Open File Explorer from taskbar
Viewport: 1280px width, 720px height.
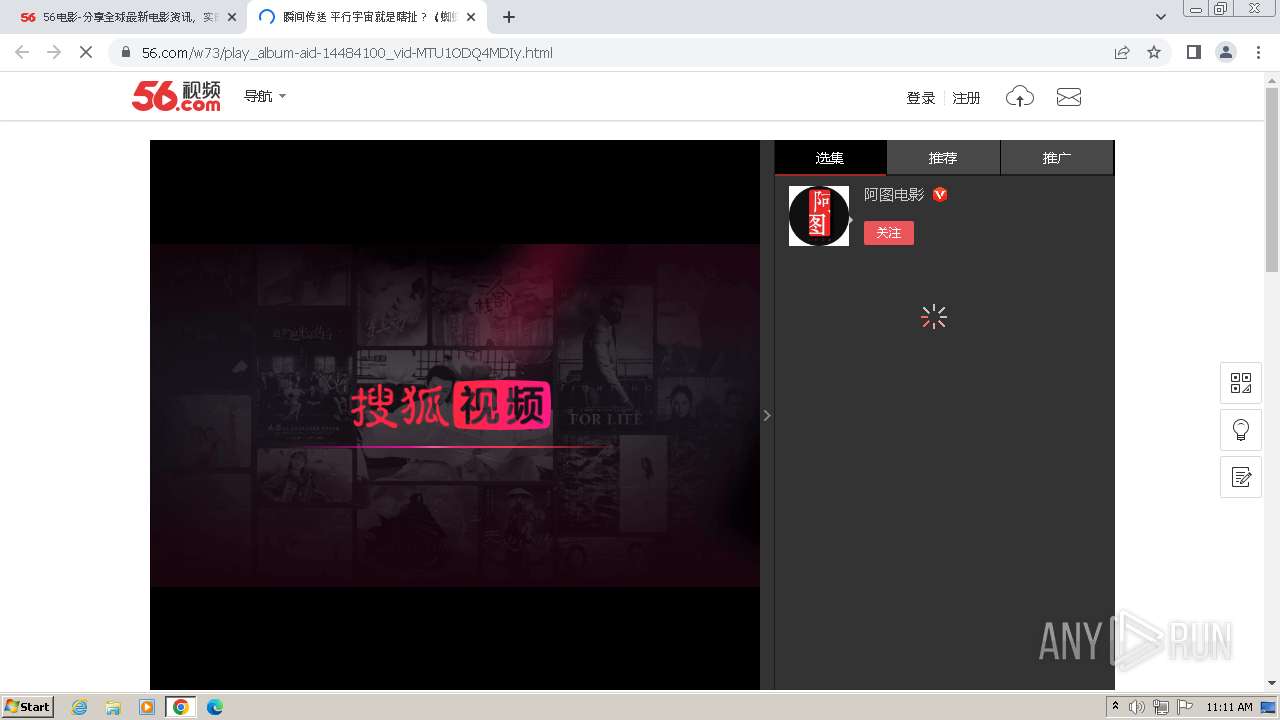[x=113, y=707]
